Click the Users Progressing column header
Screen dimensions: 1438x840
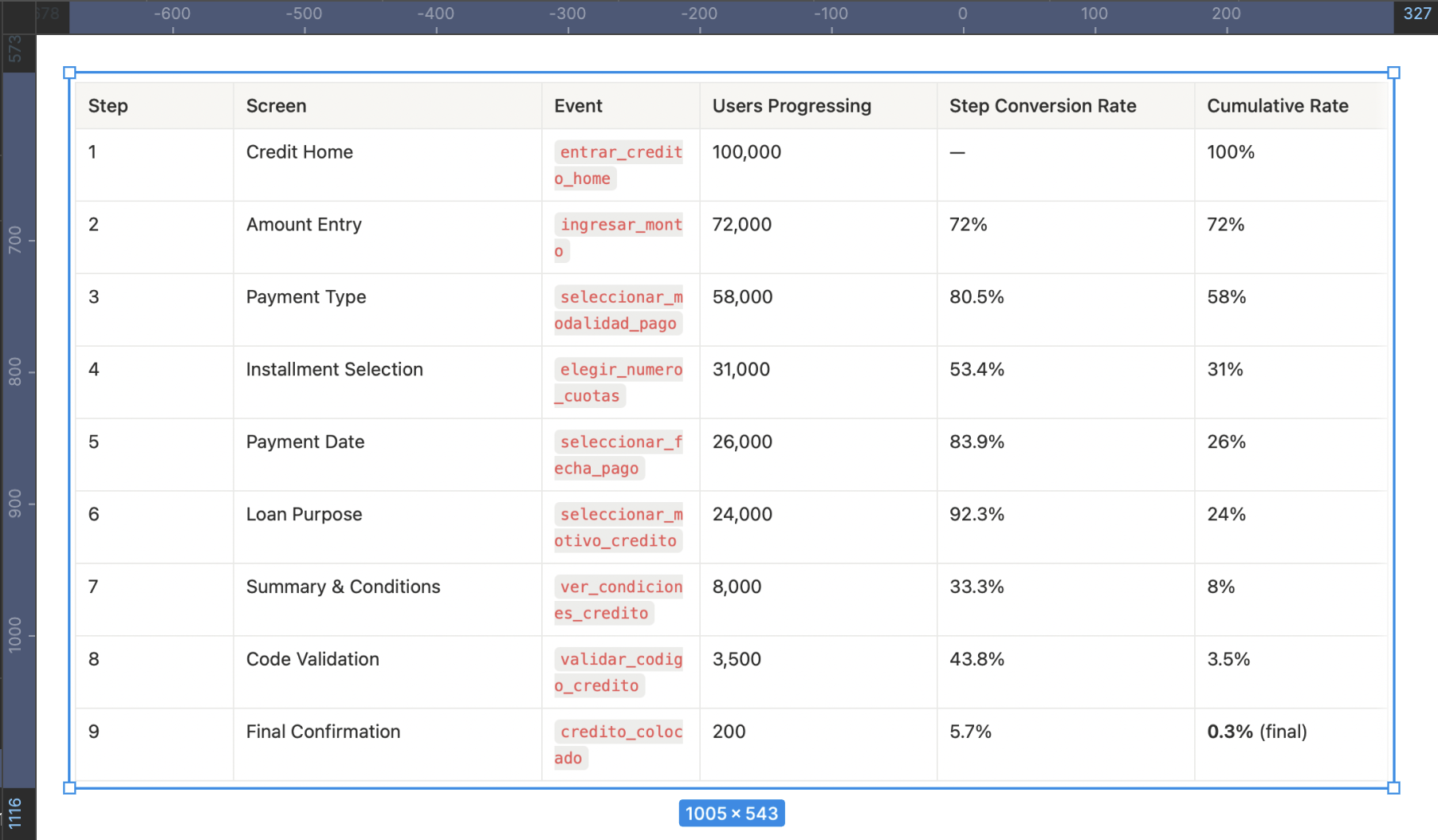[791, 106]
